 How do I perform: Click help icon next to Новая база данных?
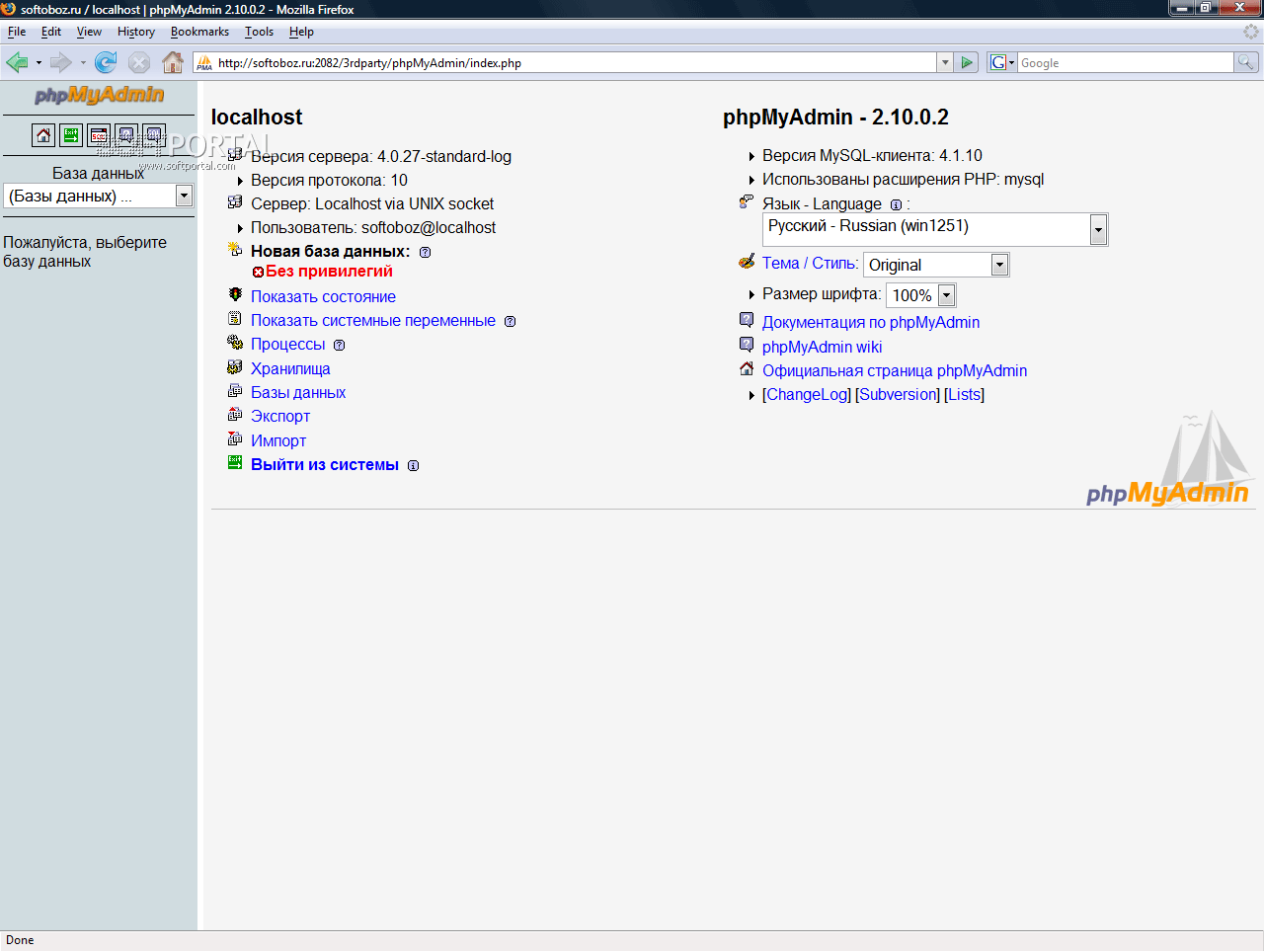click(x=426, y=252)
